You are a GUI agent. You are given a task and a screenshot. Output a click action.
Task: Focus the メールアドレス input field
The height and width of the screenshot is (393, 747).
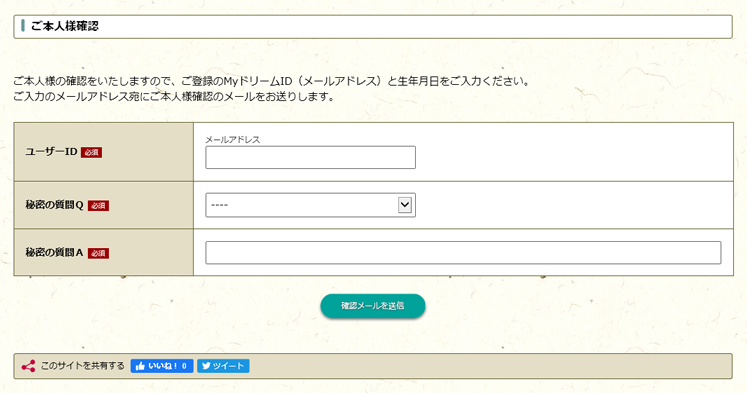(x=311, y=157)
